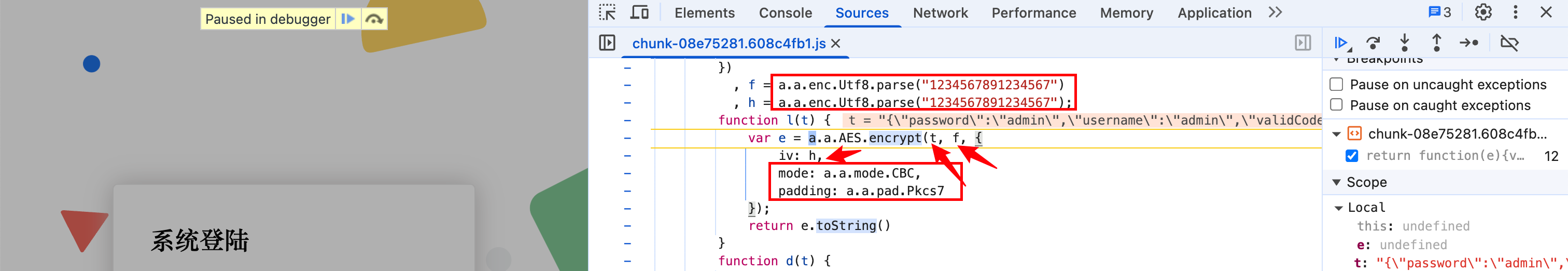
Task: Click the function l(t) line
Action: click(x=774, y=120)
